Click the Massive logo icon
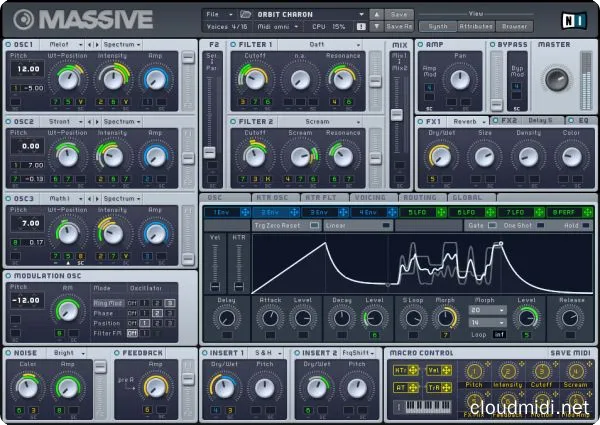The width and height of the screenshot is (600, 425). coord(24,19)
